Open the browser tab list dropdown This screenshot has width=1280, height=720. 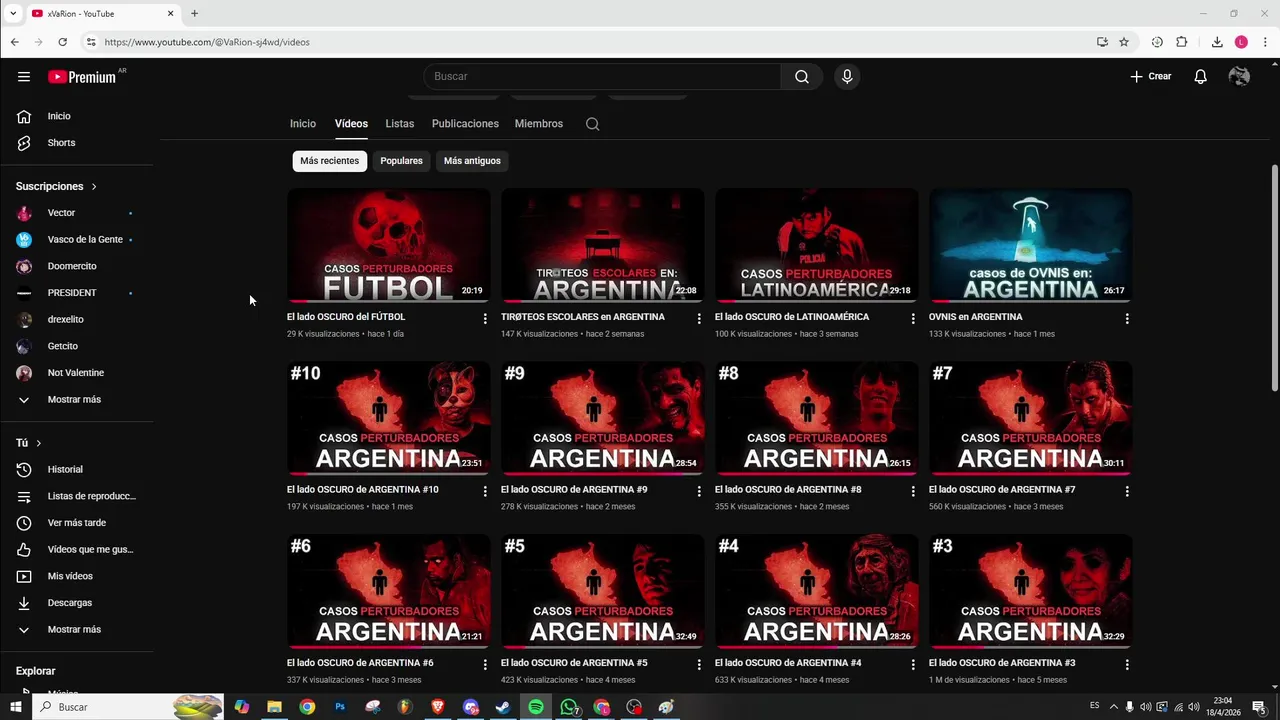click(x=13, y=14)
